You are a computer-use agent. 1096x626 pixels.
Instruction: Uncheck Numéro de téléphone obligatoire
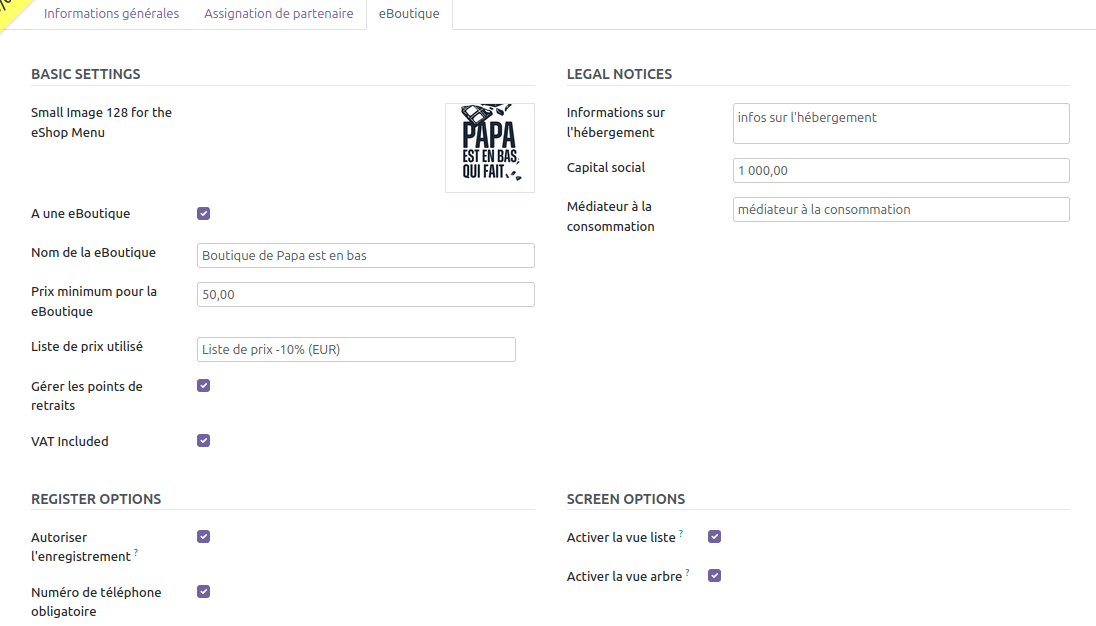coord(204,592)
